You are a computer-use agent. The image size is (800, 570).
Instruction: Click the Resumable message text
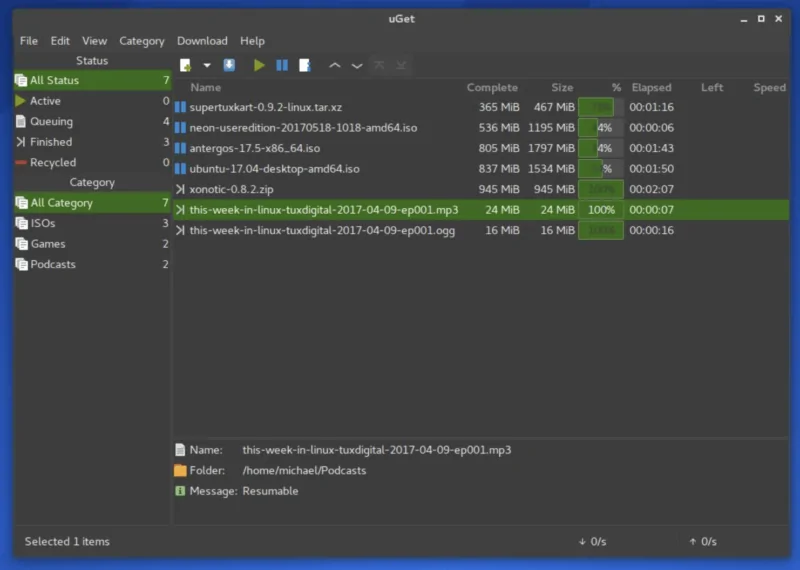tap(270, 491)
